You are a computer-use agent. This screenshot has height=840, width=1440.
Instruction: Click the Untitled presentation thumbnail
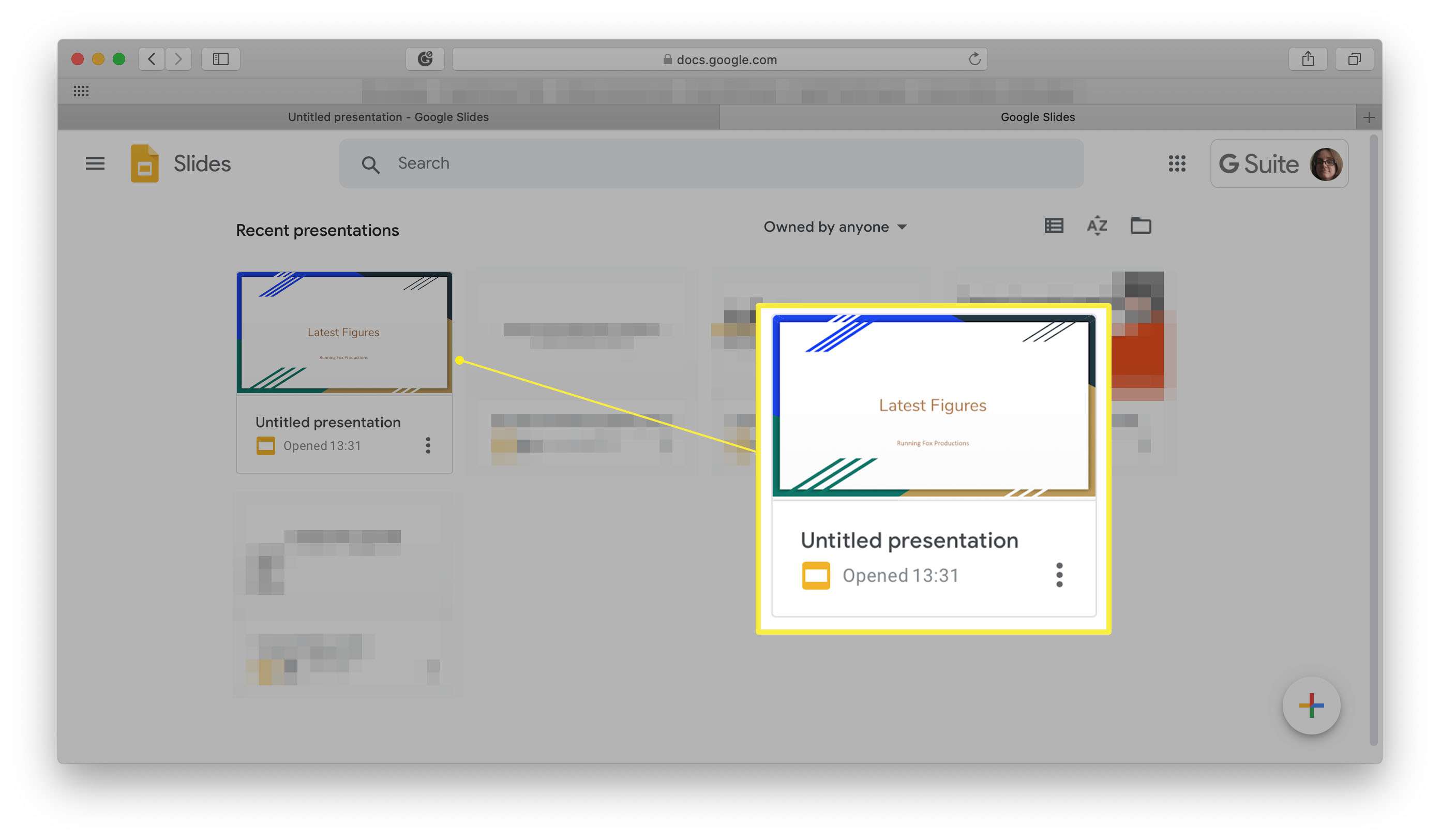[344, 332]
